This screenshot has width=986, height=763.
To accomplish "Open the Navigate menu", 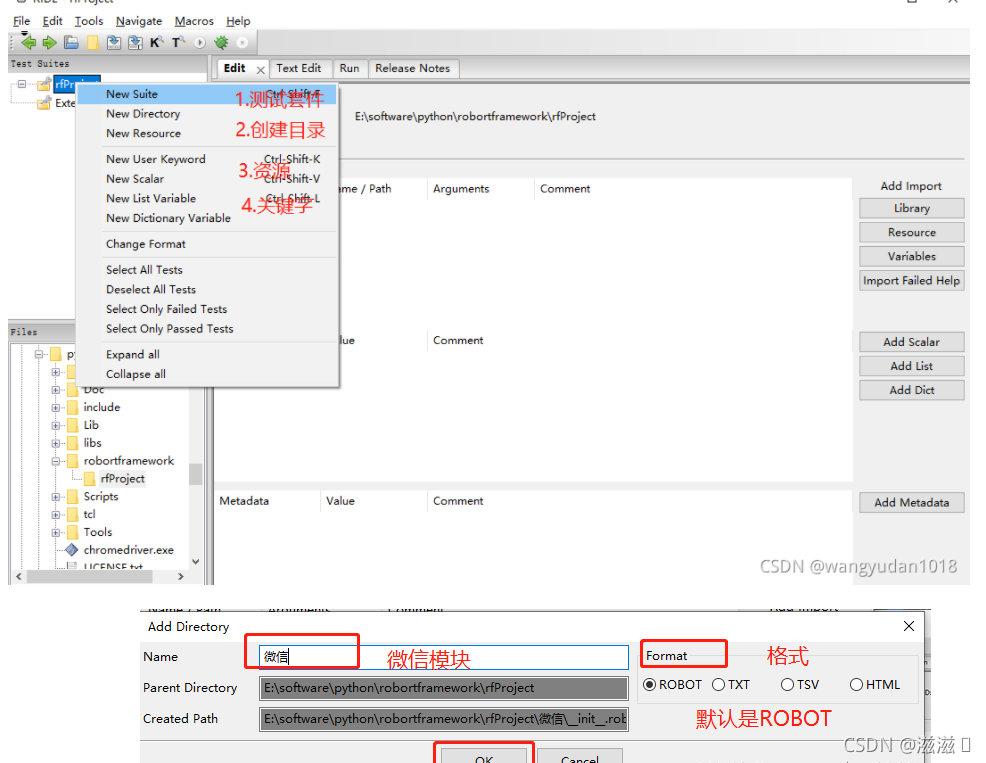I will 139,21.
